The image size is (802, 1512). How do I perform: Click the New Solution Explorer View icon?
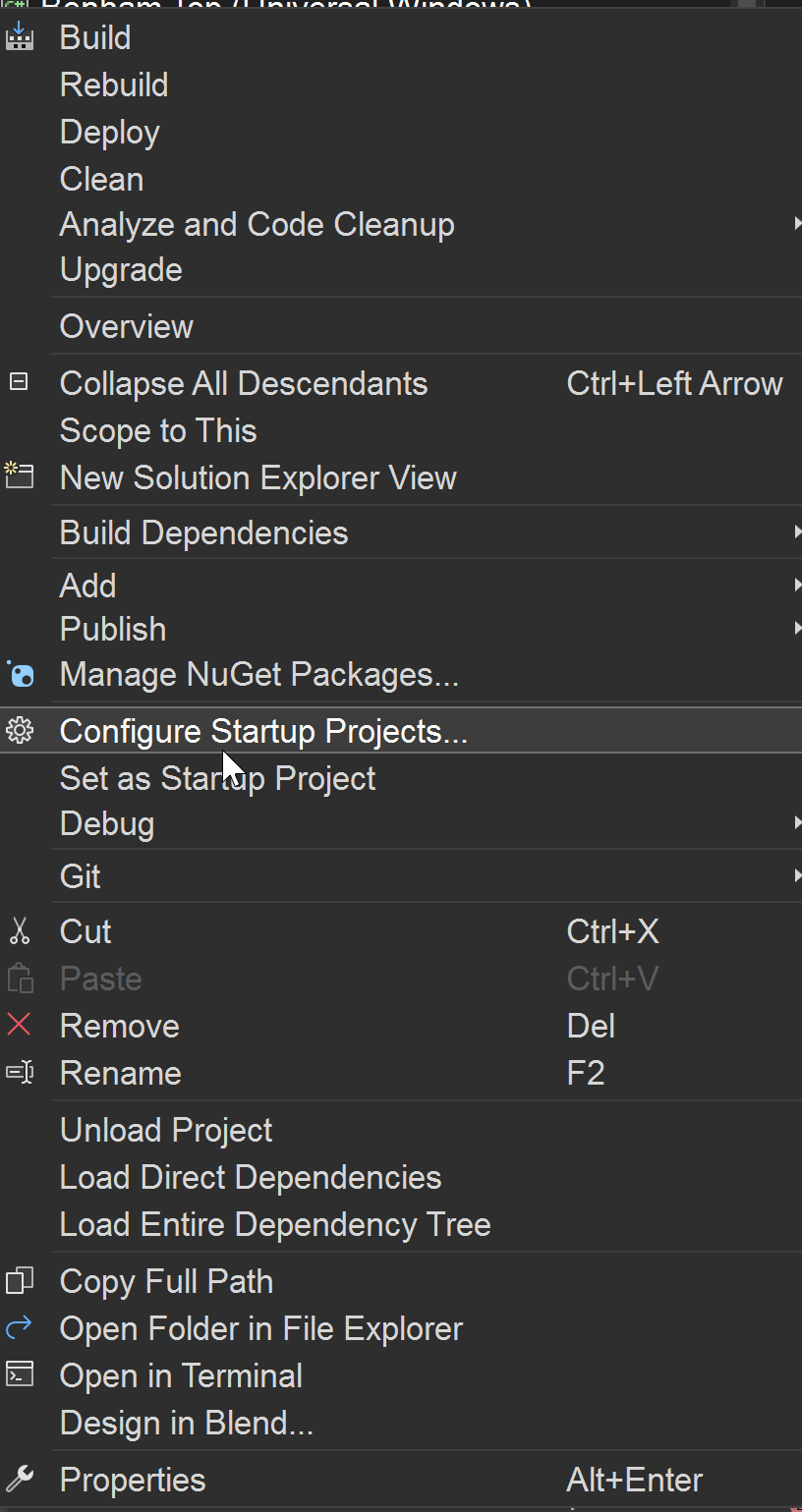click(20, 476)
